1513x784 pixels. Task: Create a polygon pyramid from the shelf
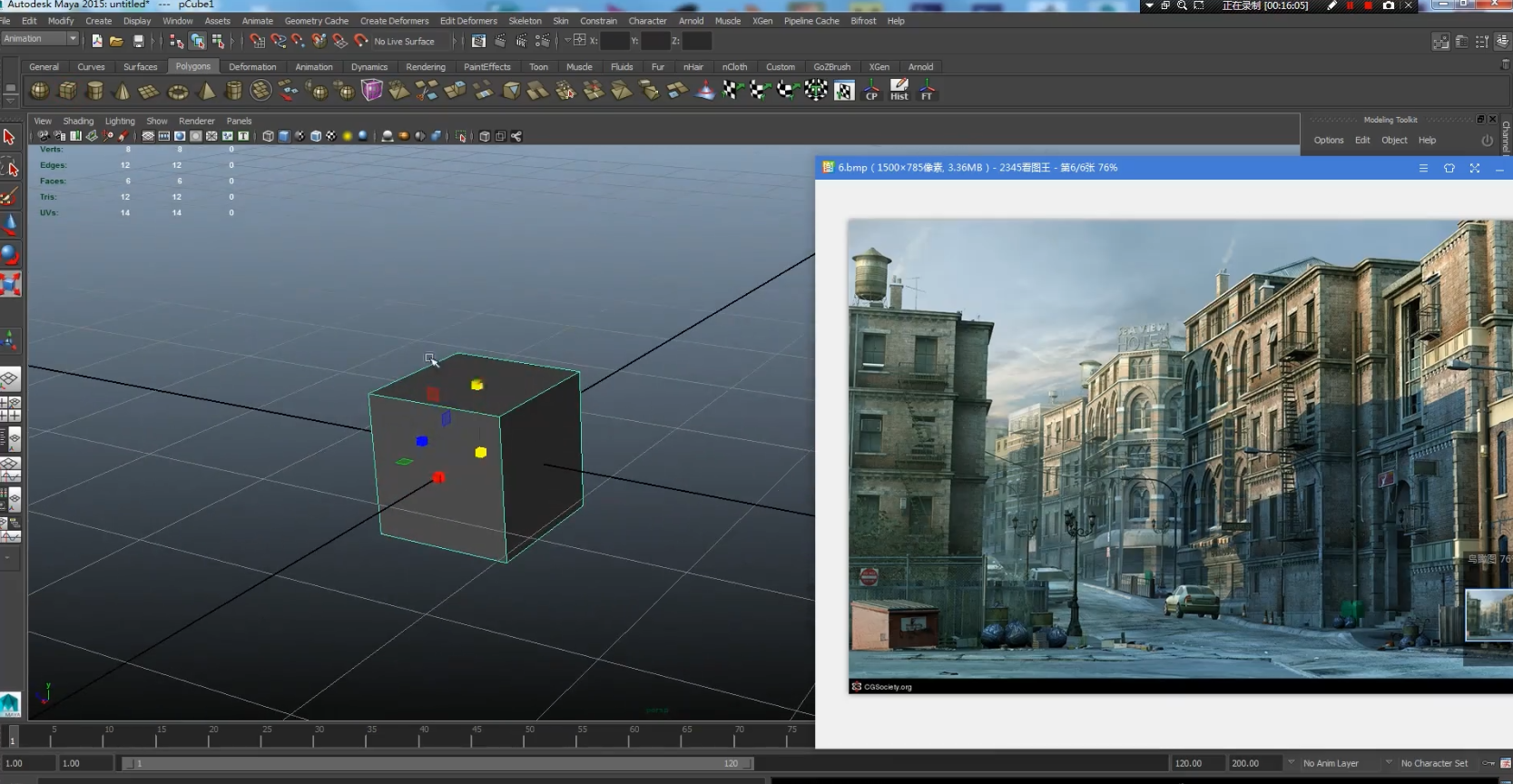pos(206,91)
